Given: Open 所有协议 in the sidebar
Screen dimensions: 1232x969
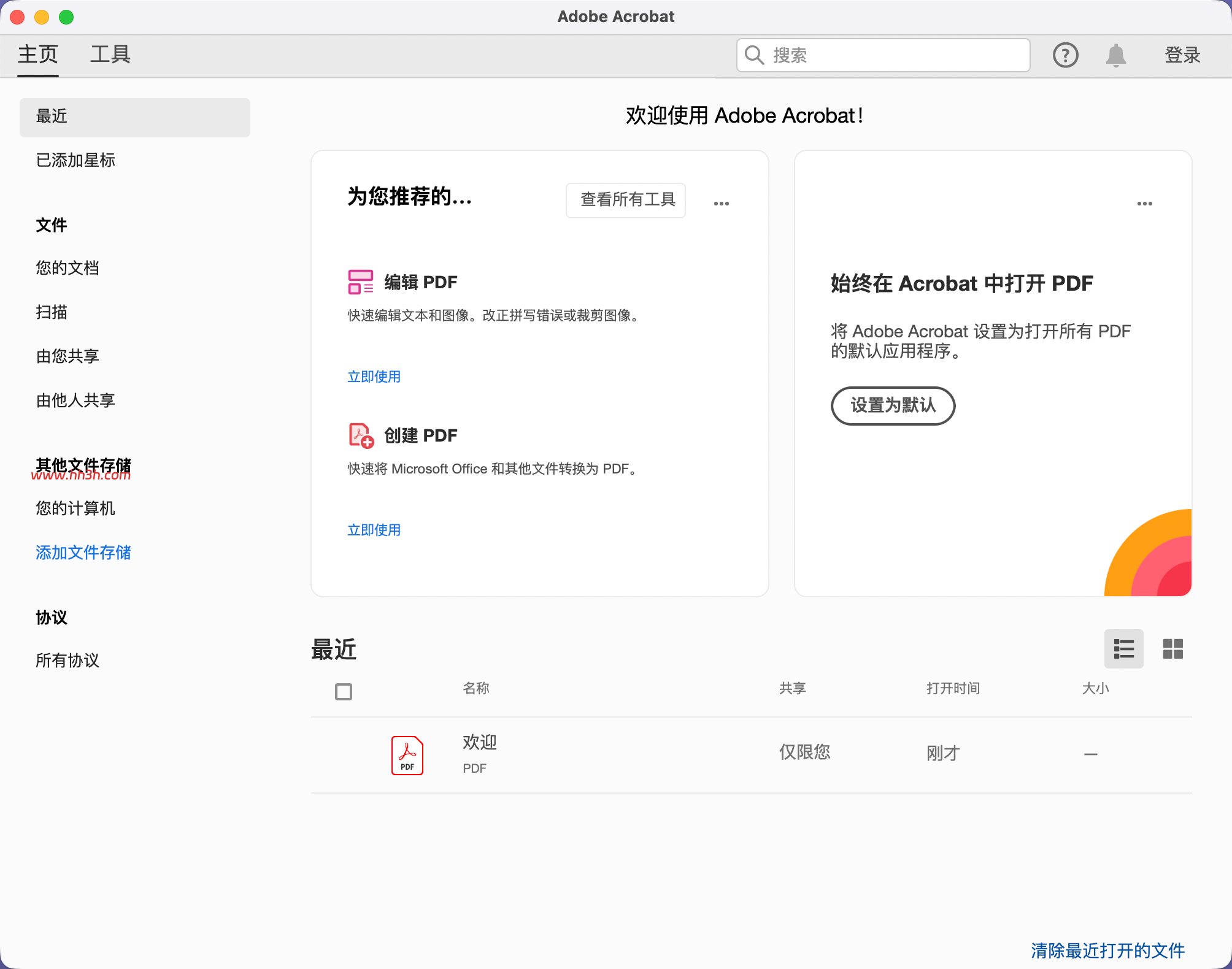Looking at the screenshot, I should pyautogui.click(x=67, y=661).
